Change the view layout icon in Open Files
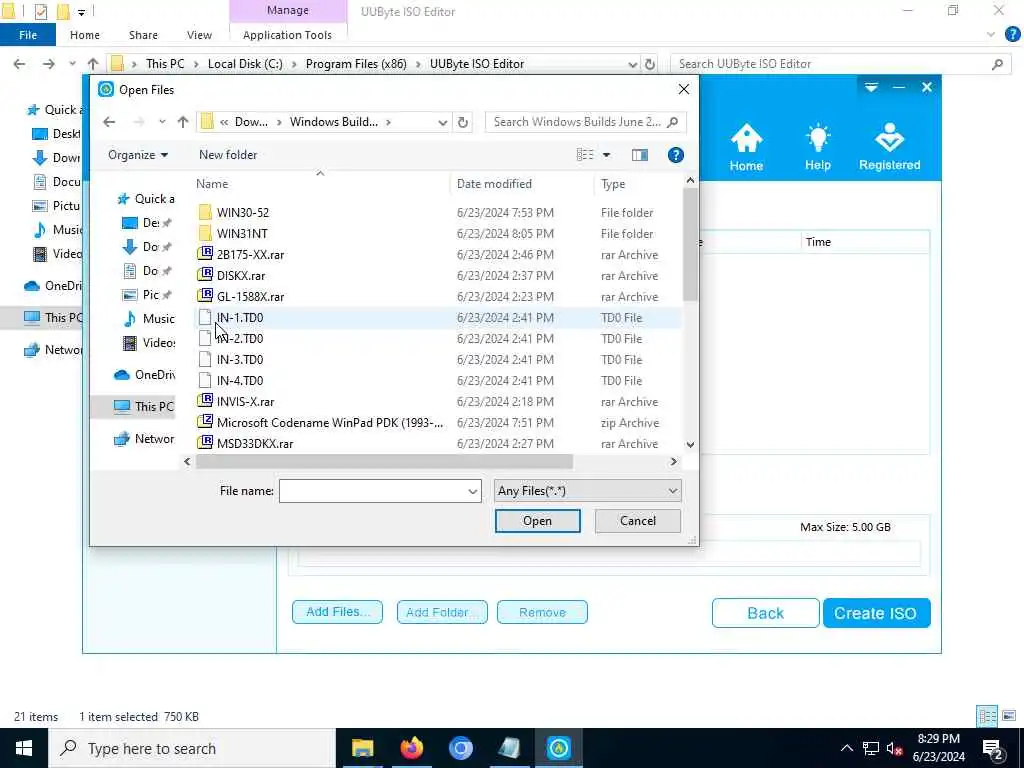The image size is (1024, 768). tap(584, 155)
